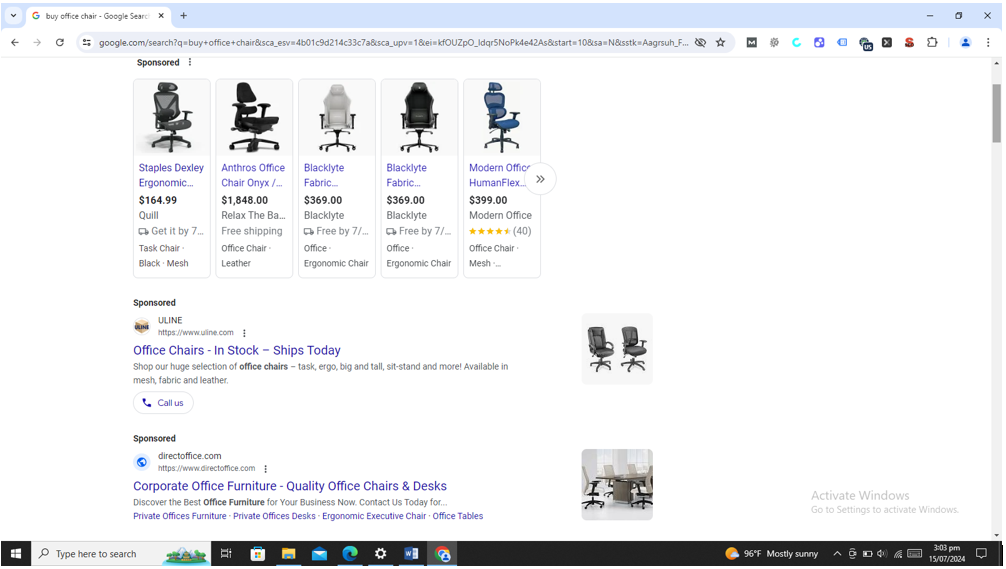Open the Staples Dexley Ergonomic chair listing

point(171,175)
